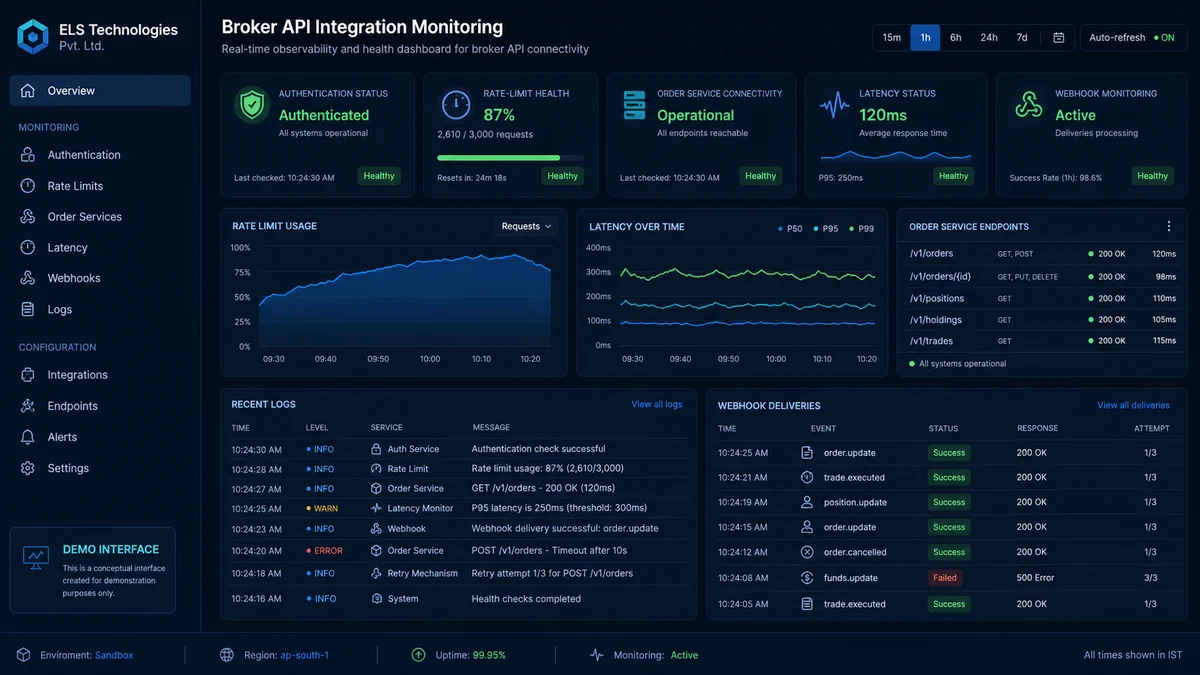The height and width of the screenshot is (675, 1200).
Task: Click the Integrations sidebar icon
Action: 28,375
